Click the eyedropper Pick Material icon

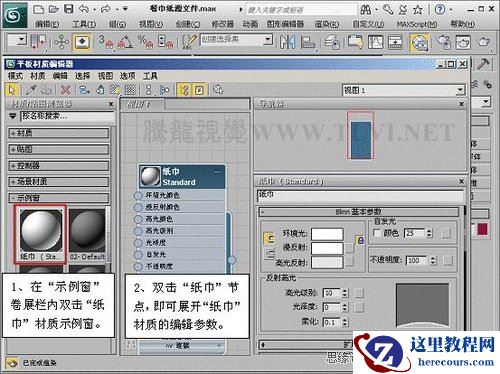31,90
